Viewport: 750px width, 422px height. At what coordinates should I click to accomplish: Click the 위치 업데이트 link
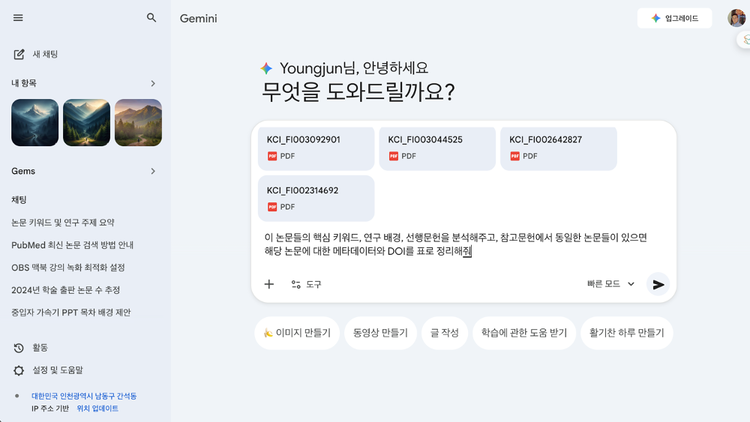point(97,408)
